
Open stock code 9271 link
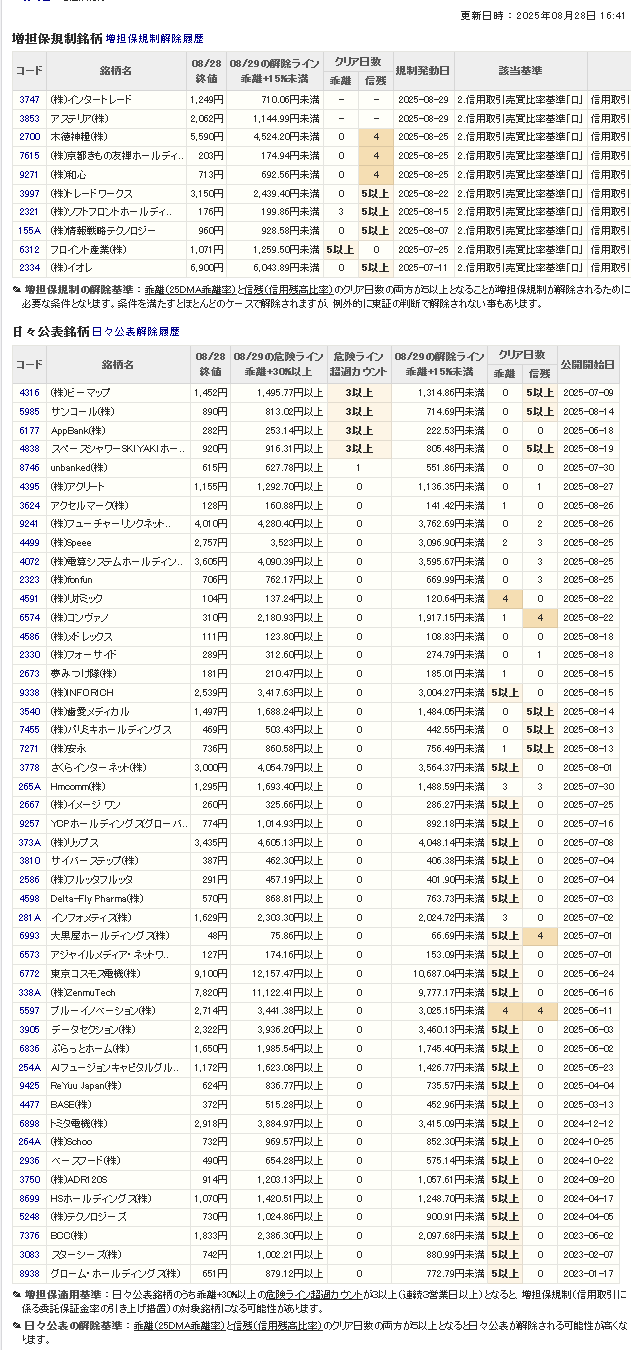coord(29,174)
